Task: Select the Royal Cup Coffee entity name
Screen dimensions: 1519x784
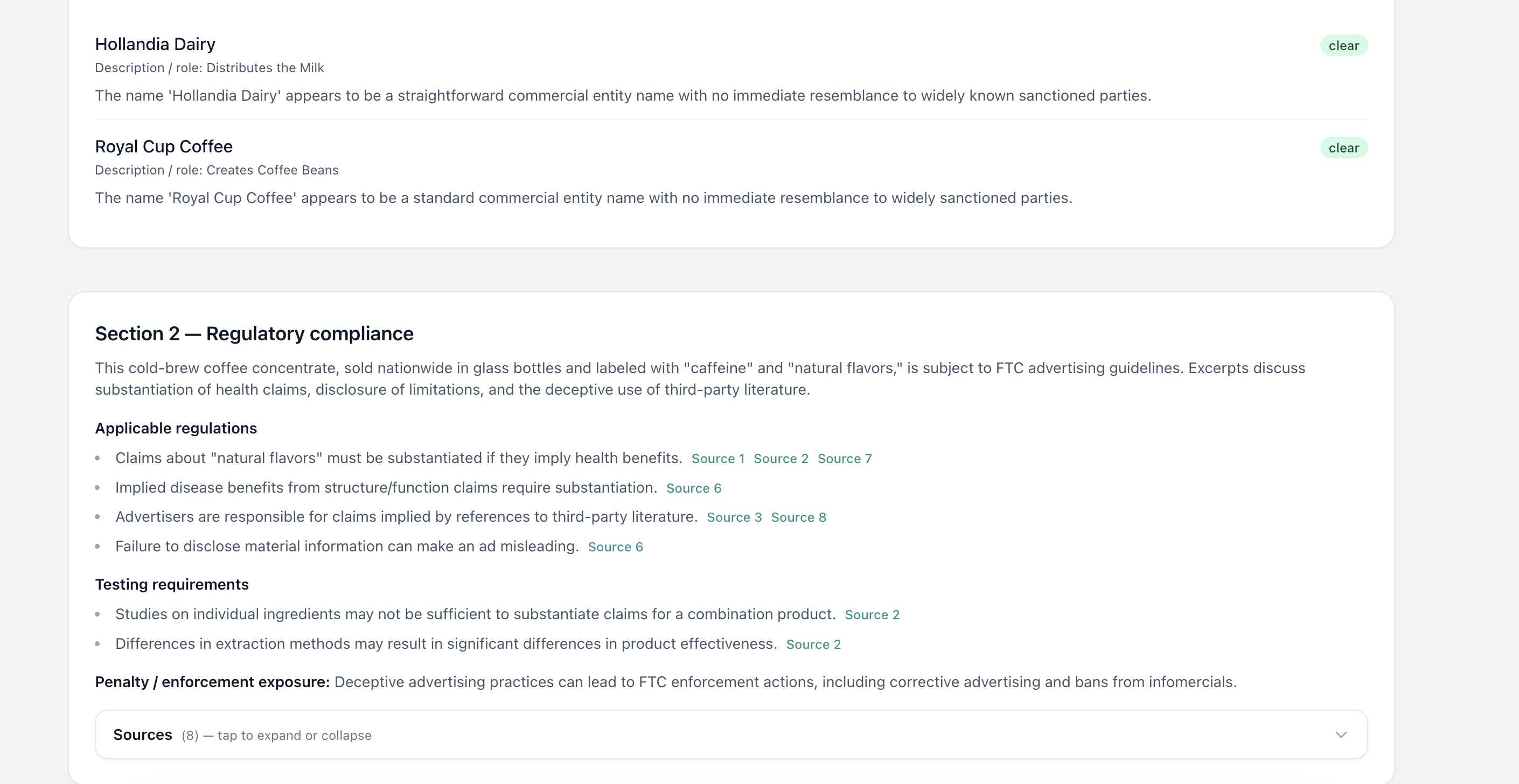Action: (164, 146)
